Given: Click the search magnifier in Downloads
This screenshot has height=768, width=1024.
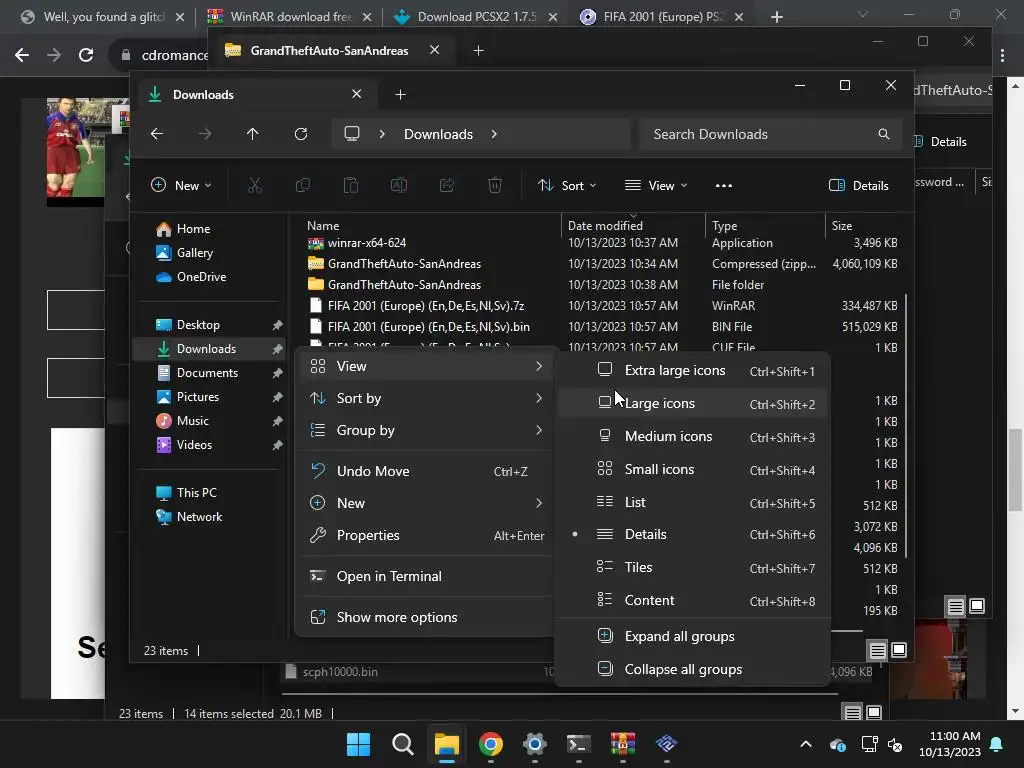Looking at the screenshot, I should tap(884, 134).
